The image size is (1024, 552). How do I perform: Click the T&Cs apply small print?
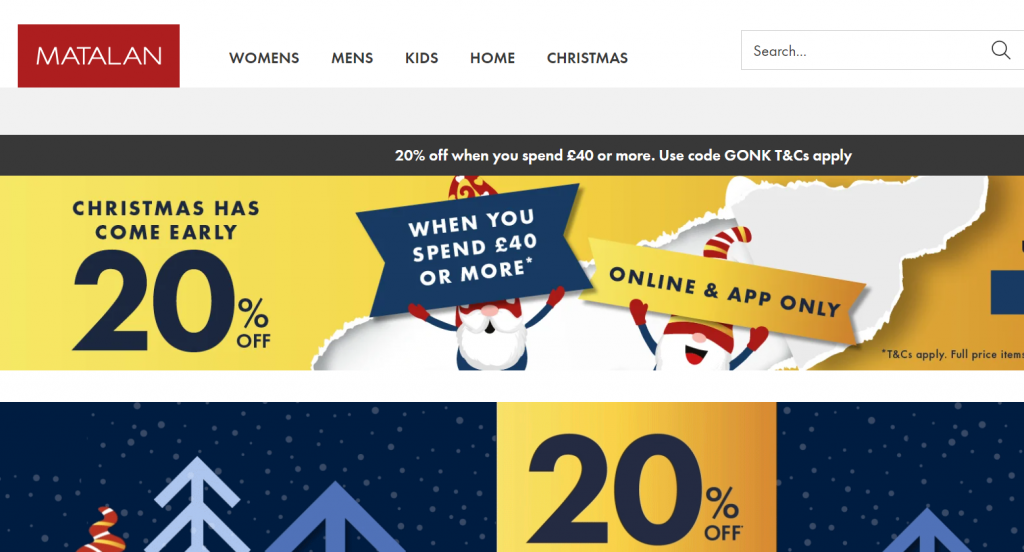coord(952,354)
